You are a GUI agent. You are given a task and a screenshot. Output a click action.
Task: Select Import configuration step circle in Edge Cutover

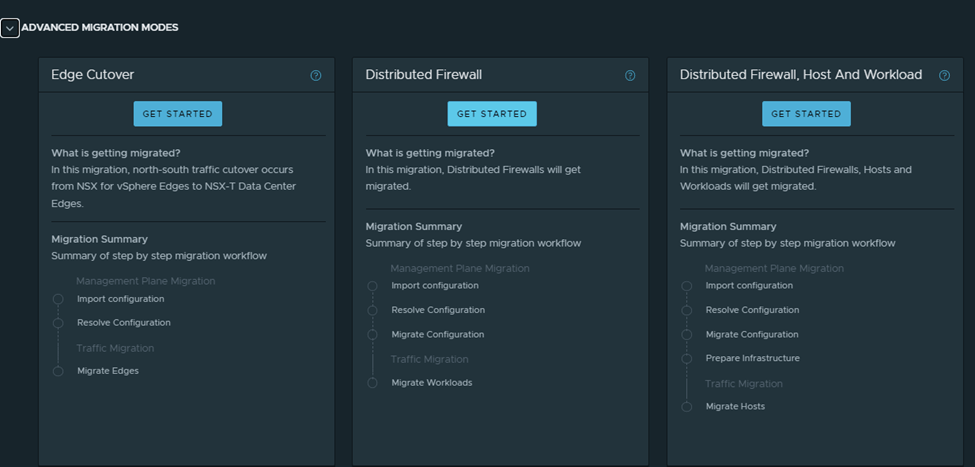(x=58, y=299)
